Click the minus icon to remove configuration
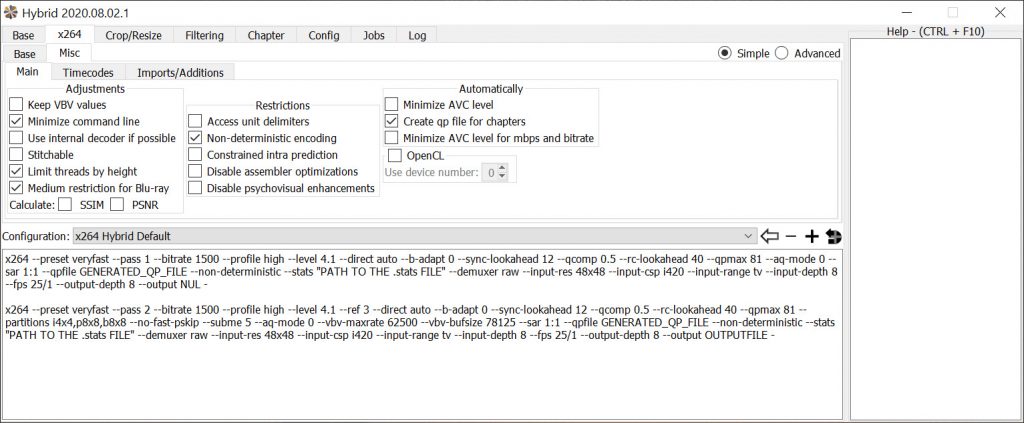Image resolution: width=1024 pixels, height=423 pixels. point(790,236)
